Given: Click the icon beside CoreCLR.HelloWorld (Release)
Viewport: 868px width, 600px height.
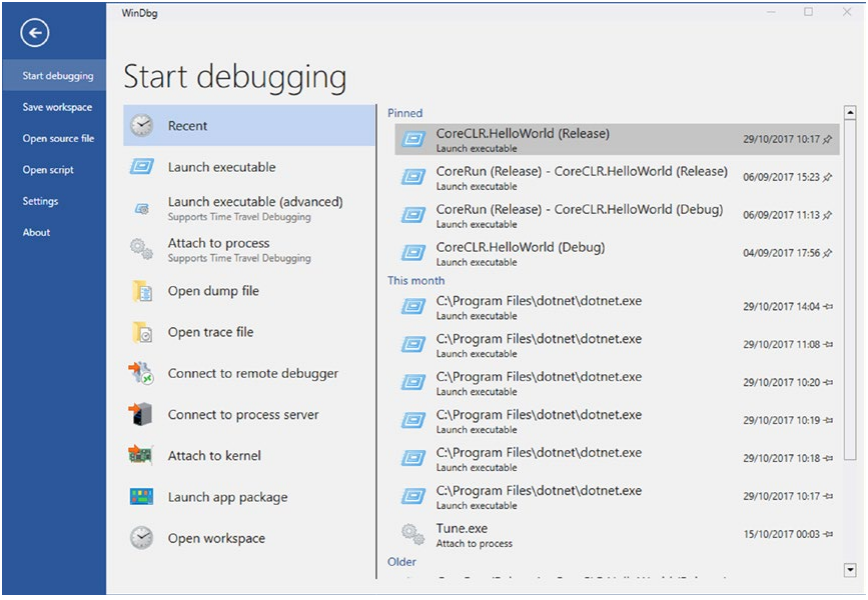Looking at the screenshot, I should (x=414, y=138).
